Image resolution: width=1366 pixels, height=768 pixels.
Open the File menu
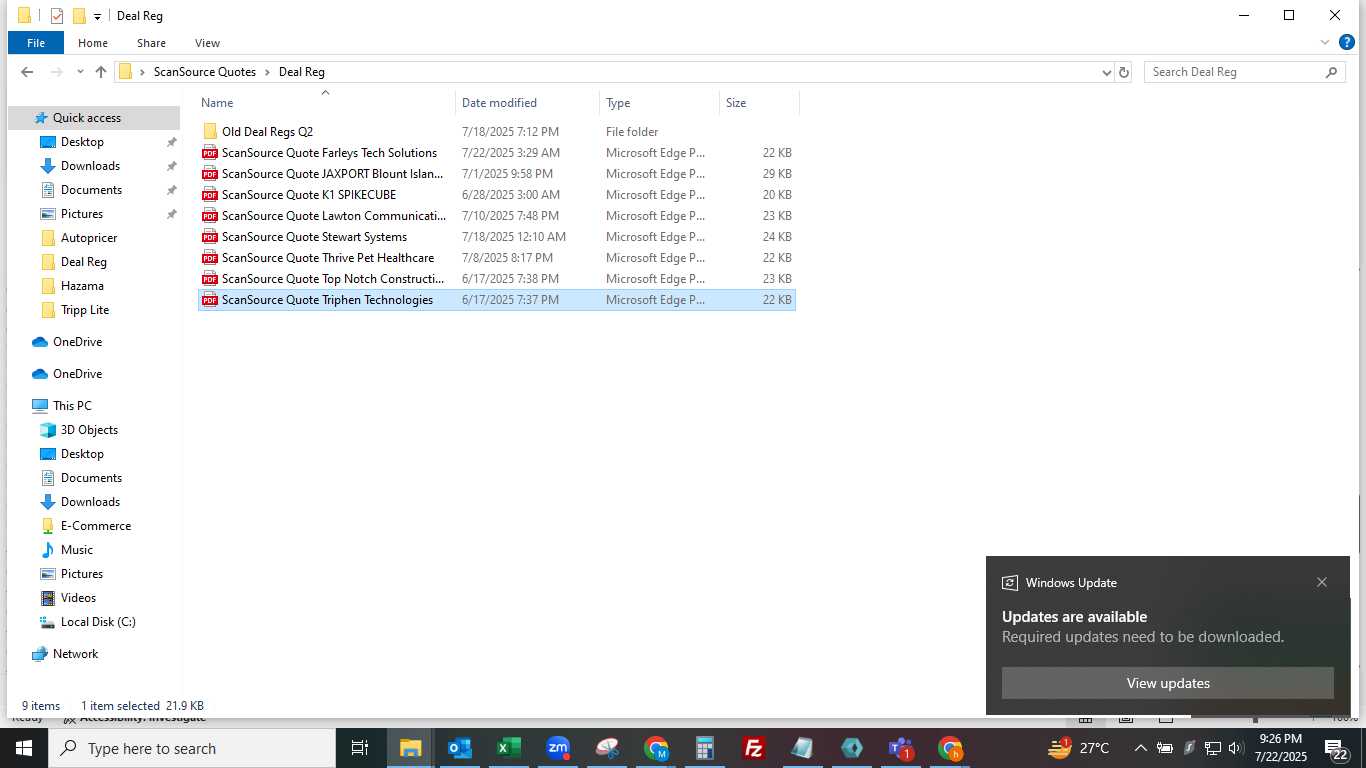pos(36,43)
